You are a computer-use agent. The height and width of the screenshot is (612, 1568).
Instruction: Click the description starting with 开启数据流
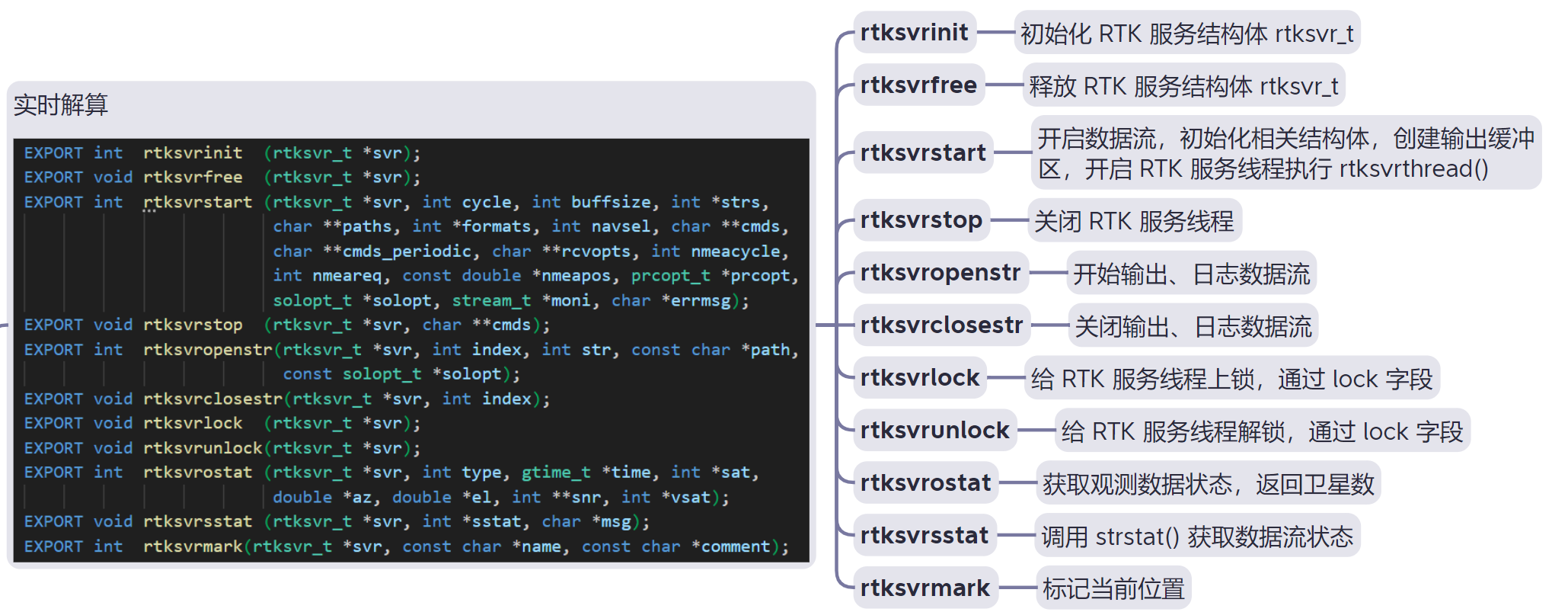pos(1286,152)
